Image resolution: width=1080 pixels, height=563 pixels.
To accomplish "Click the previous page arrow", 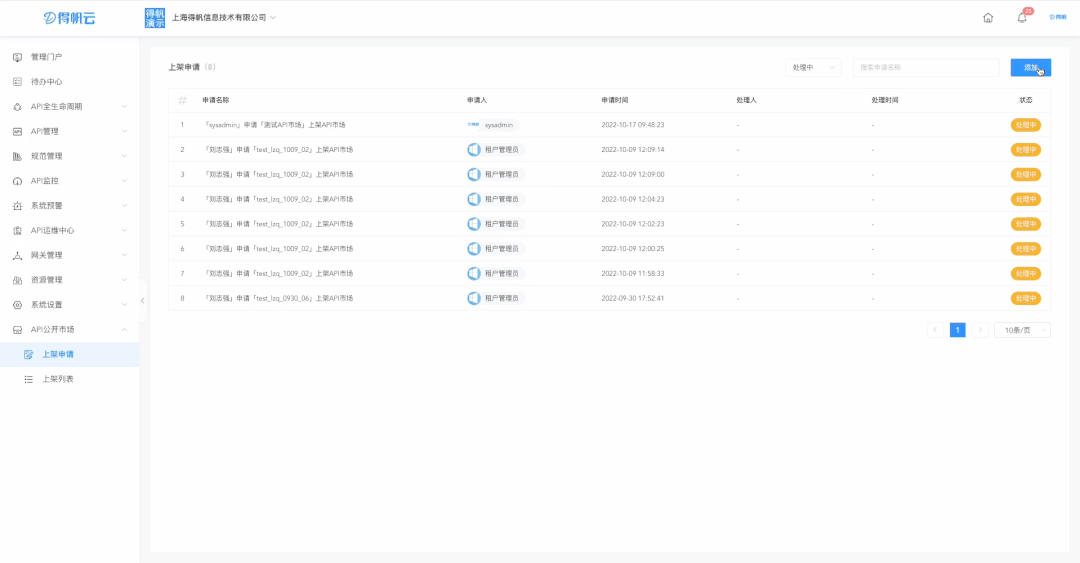I will 935,330.
